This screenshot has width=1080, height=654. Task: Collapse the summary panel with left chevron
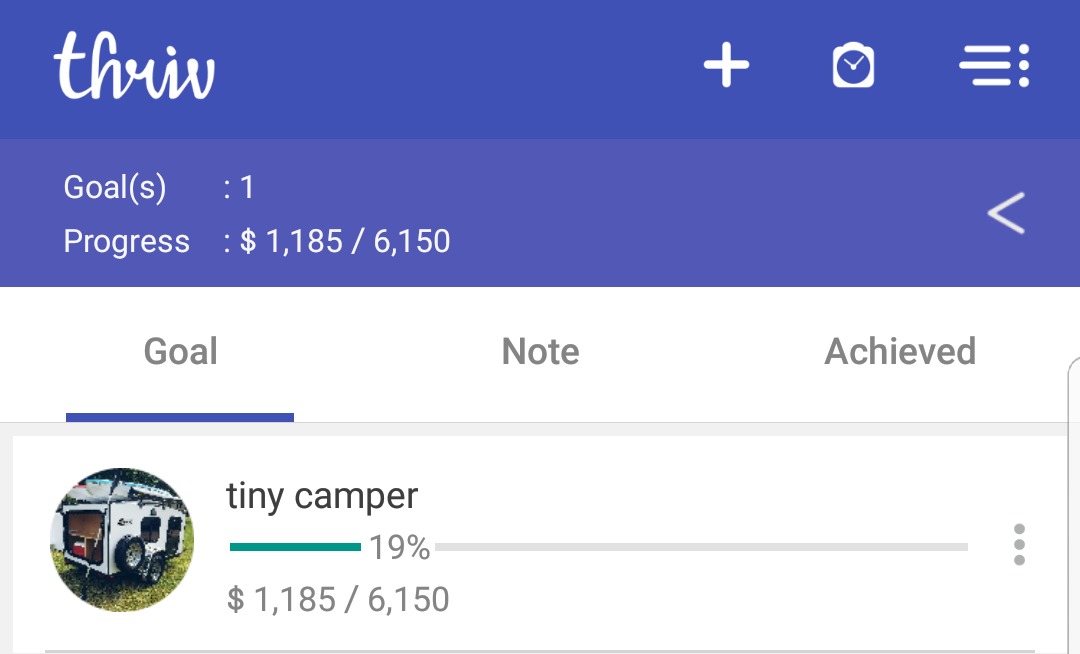coord(1006,214)
